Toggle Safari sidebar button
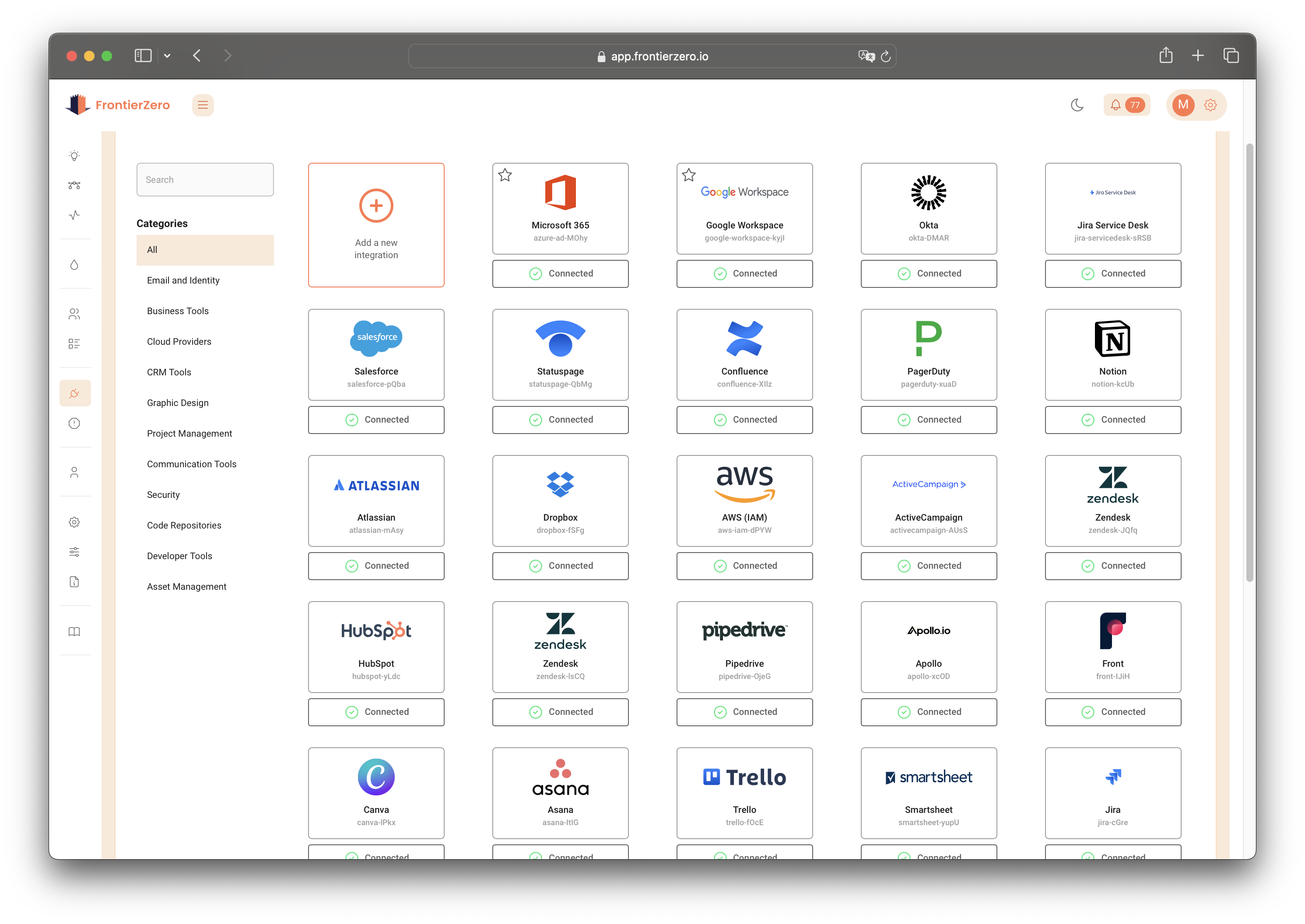The height and width of the screenshot is (924, 1305). 143,56
